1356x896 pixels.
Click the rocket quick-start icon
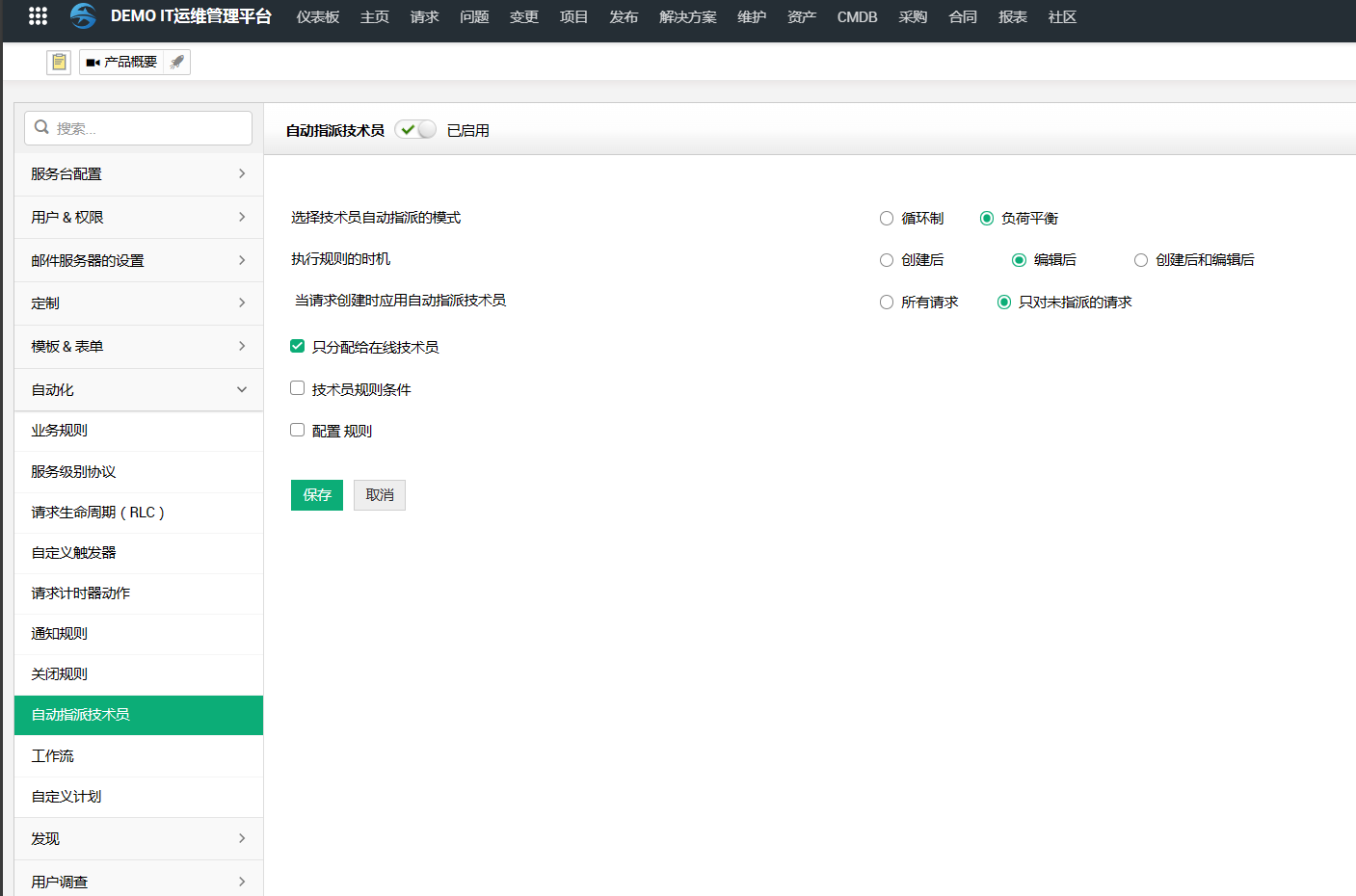pyautogui.click(x=176, y=63)
